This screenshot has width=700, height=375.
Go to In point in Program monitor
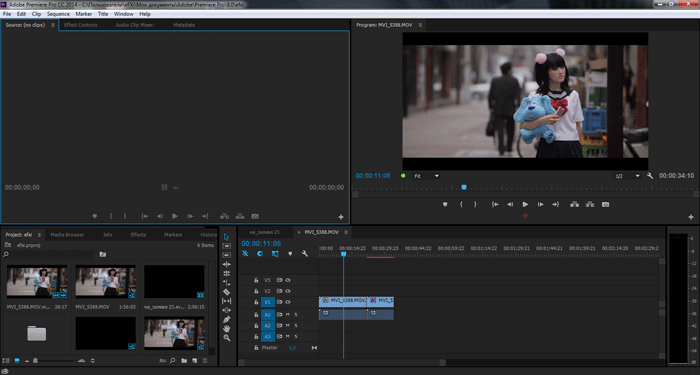click(x=495, y=204)
